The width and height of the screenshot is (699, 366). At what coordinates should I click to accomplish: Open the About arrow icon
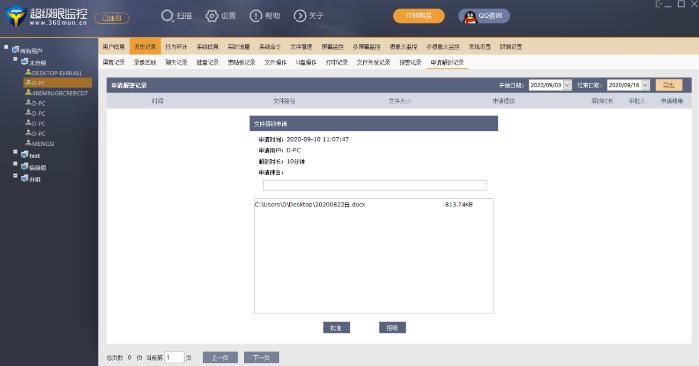point(300,16)
